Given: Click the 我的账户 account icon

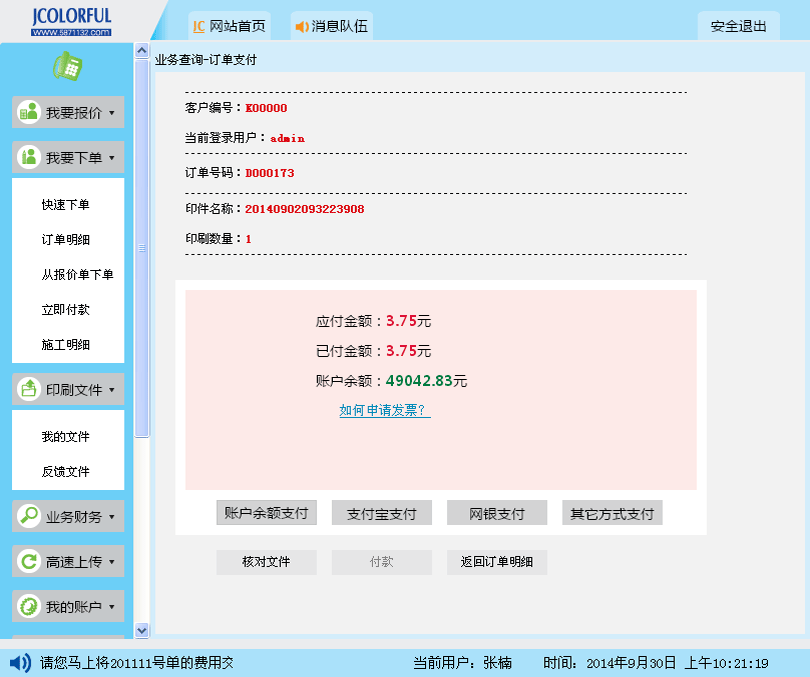Looking at the screenshot, I should [29, 606].
